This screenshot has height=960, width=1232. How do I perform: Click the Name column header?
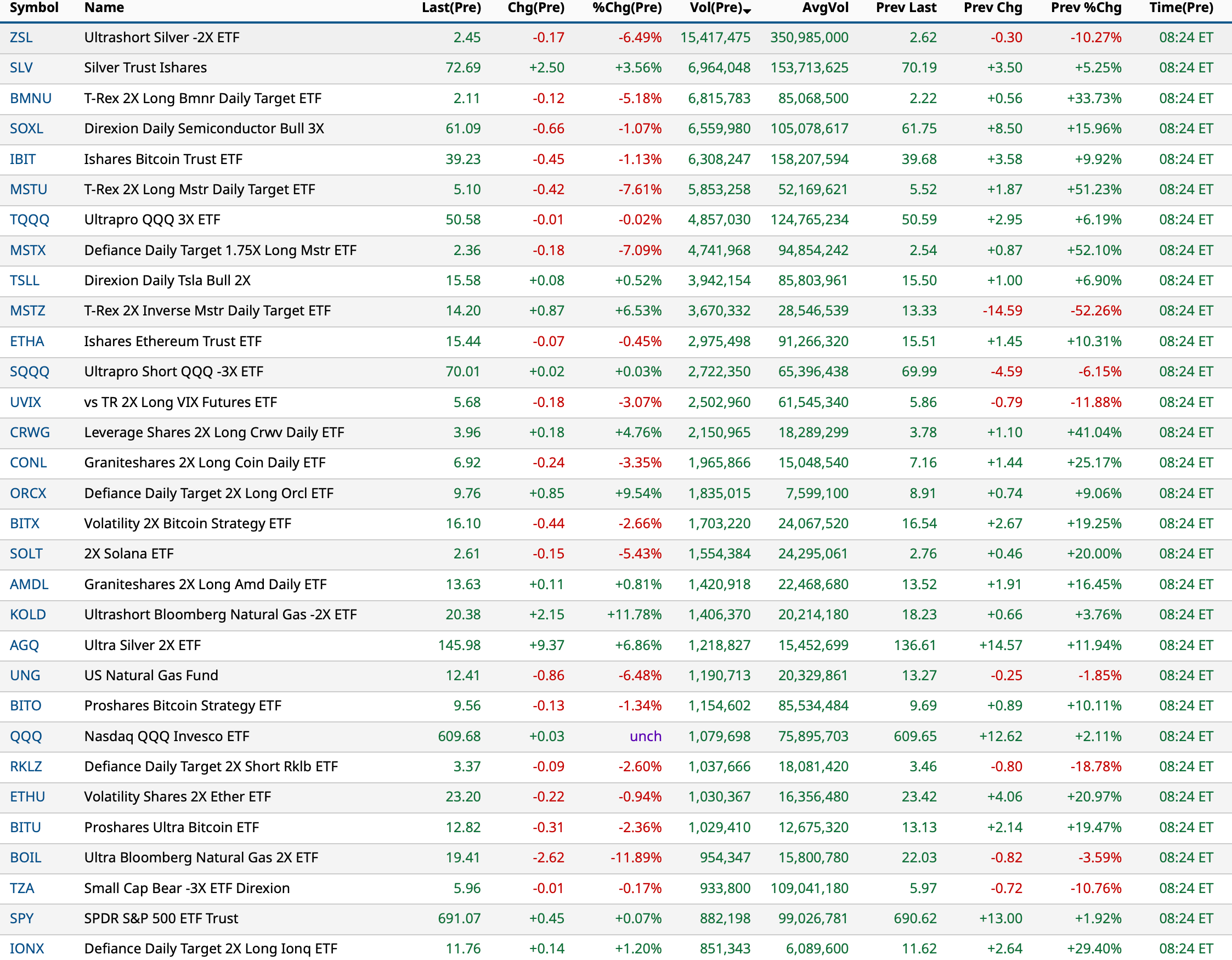[x=104, y=8]
